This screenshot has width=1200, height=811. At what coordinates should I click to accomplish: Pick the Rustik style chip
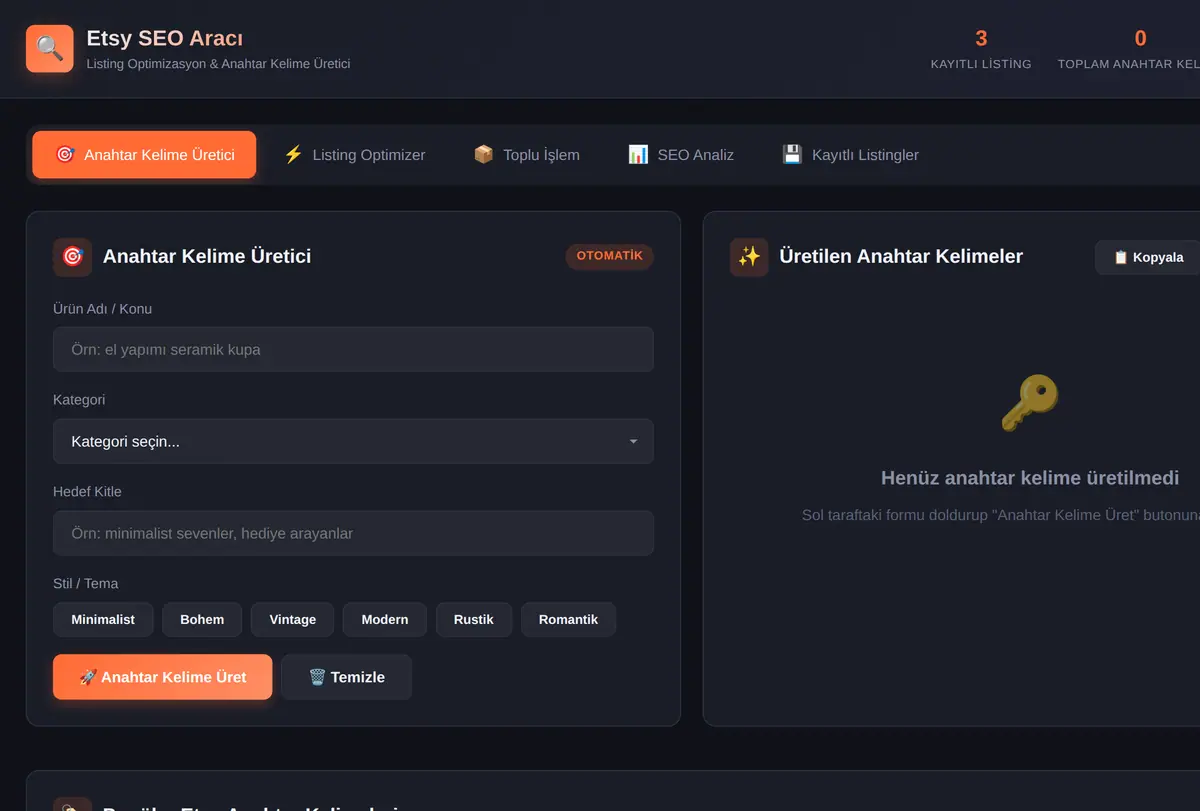click(474, 620)
